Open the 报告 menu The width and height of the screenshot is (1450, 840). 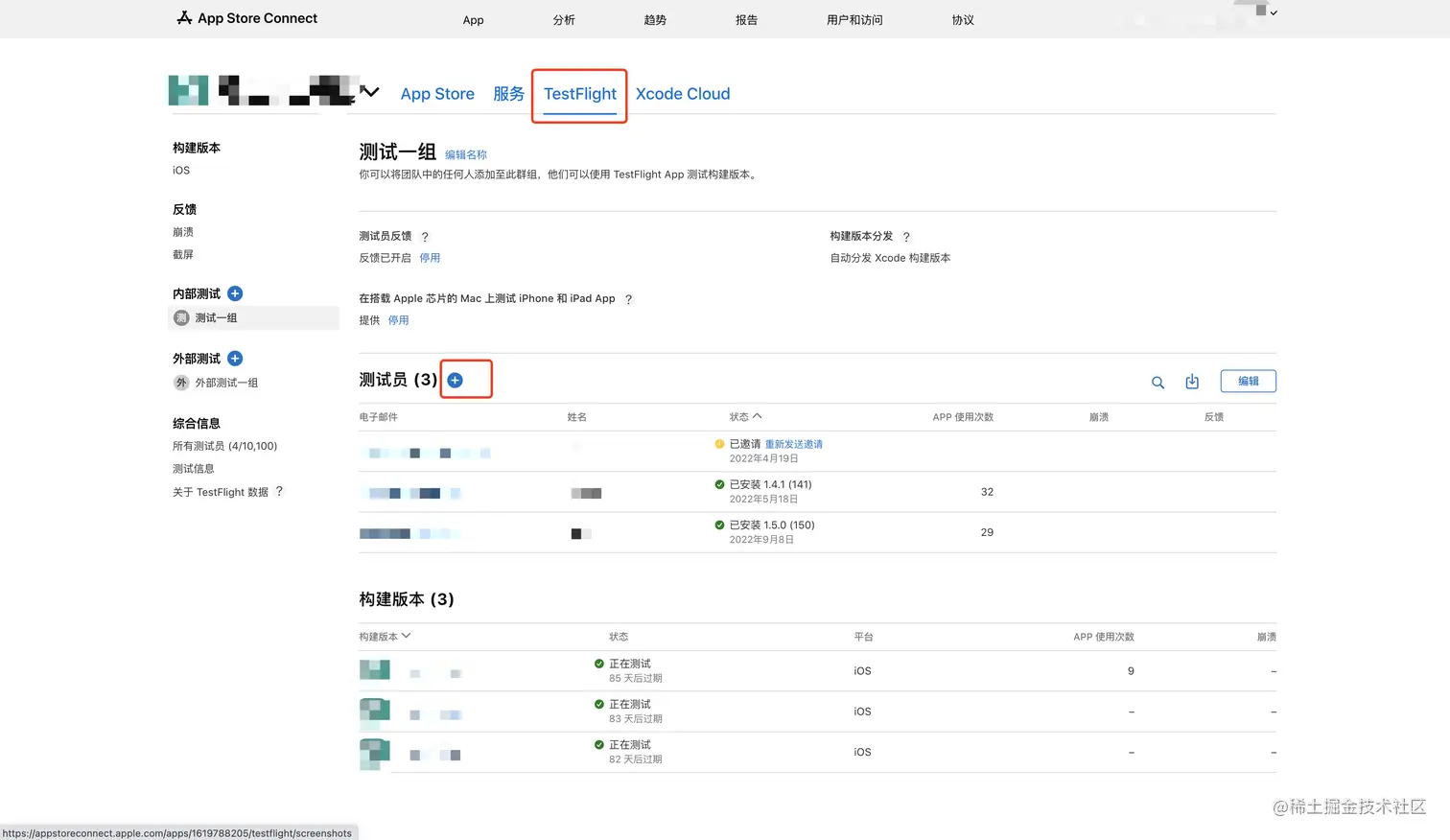tap(746, 20)
